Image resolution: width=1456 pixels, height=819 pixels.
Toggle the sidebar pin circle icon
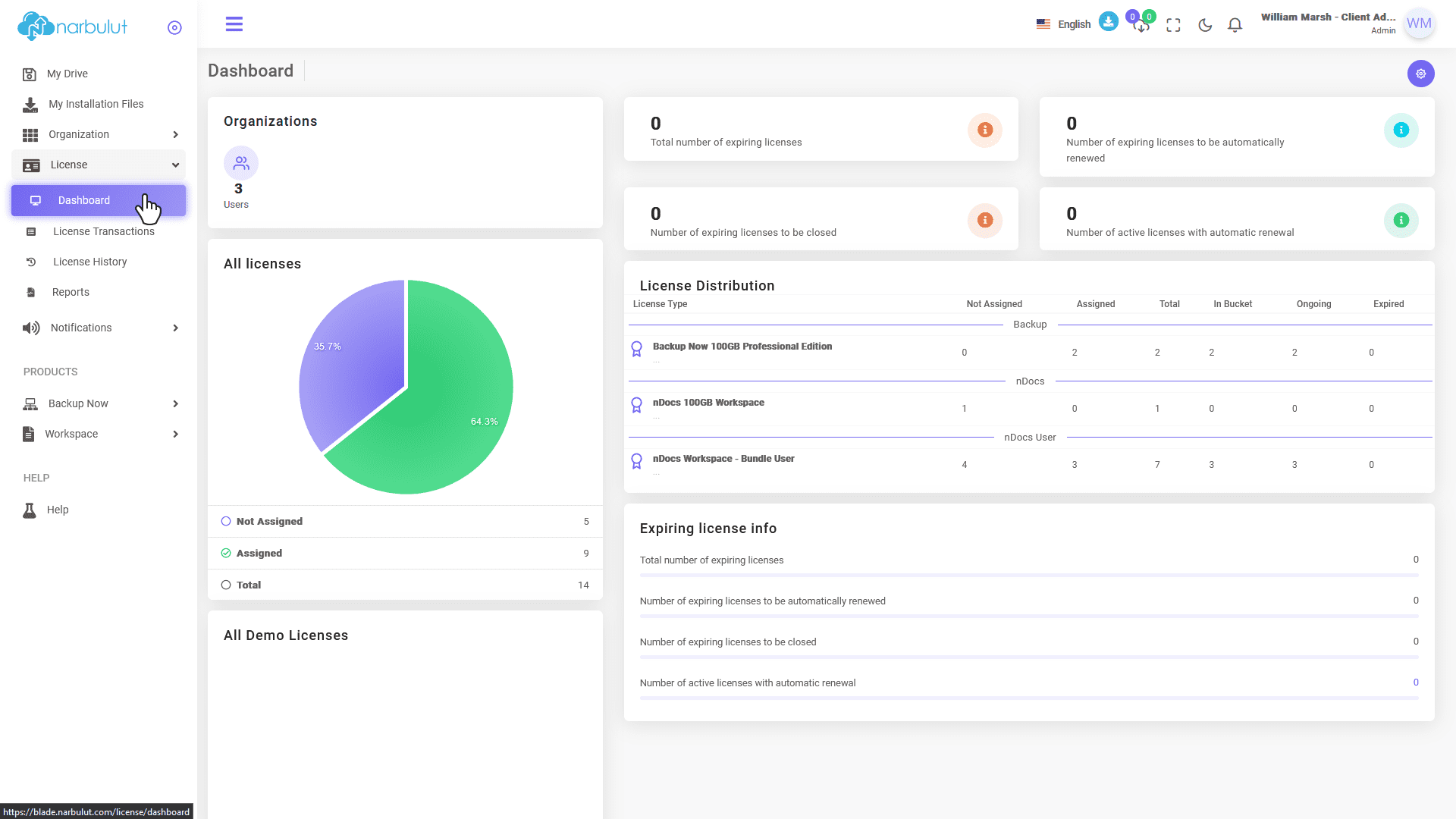pos(174,28)
